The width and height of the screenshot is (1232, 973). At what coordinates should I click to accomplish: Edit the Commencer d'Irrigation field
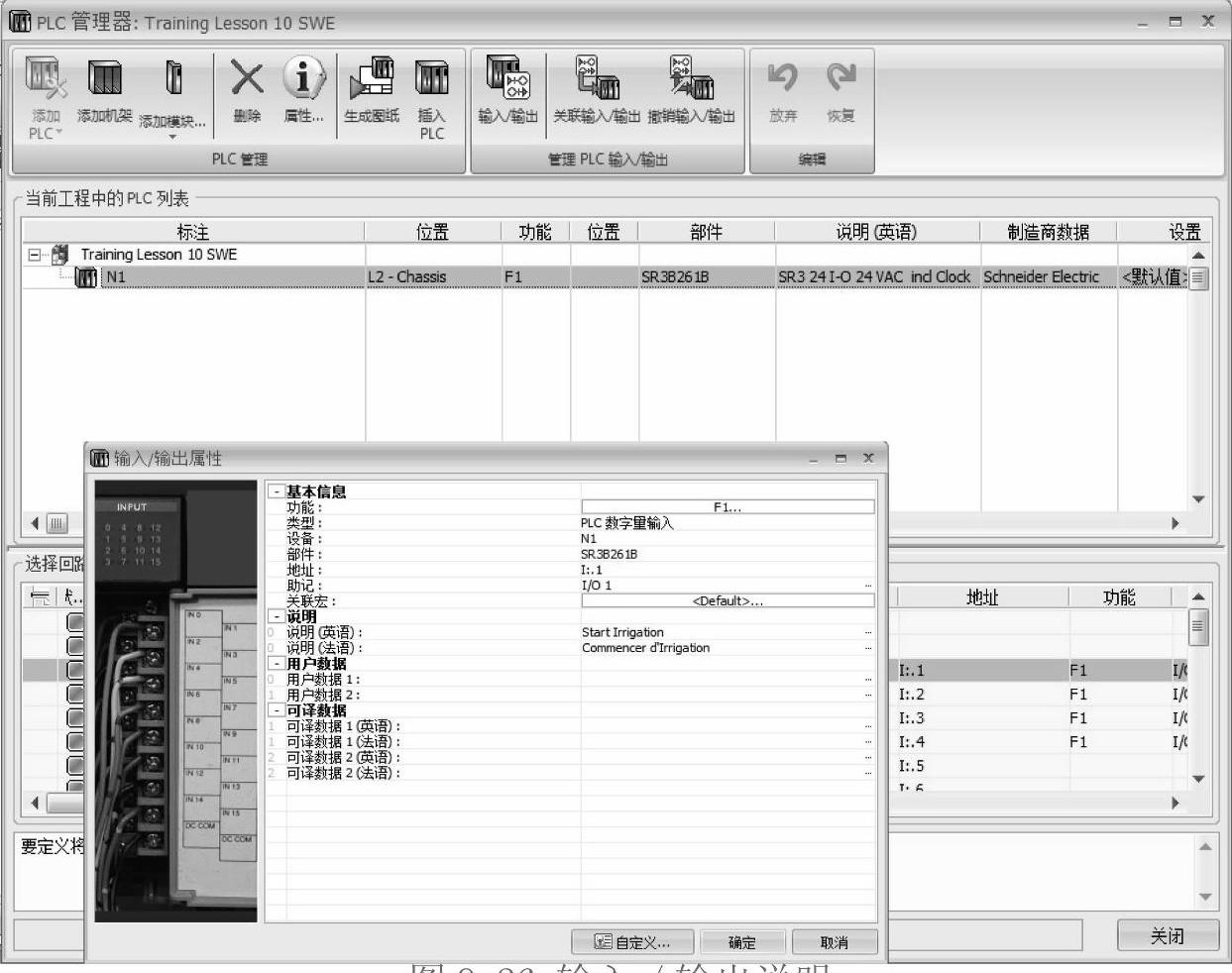[x=728, y=648]
